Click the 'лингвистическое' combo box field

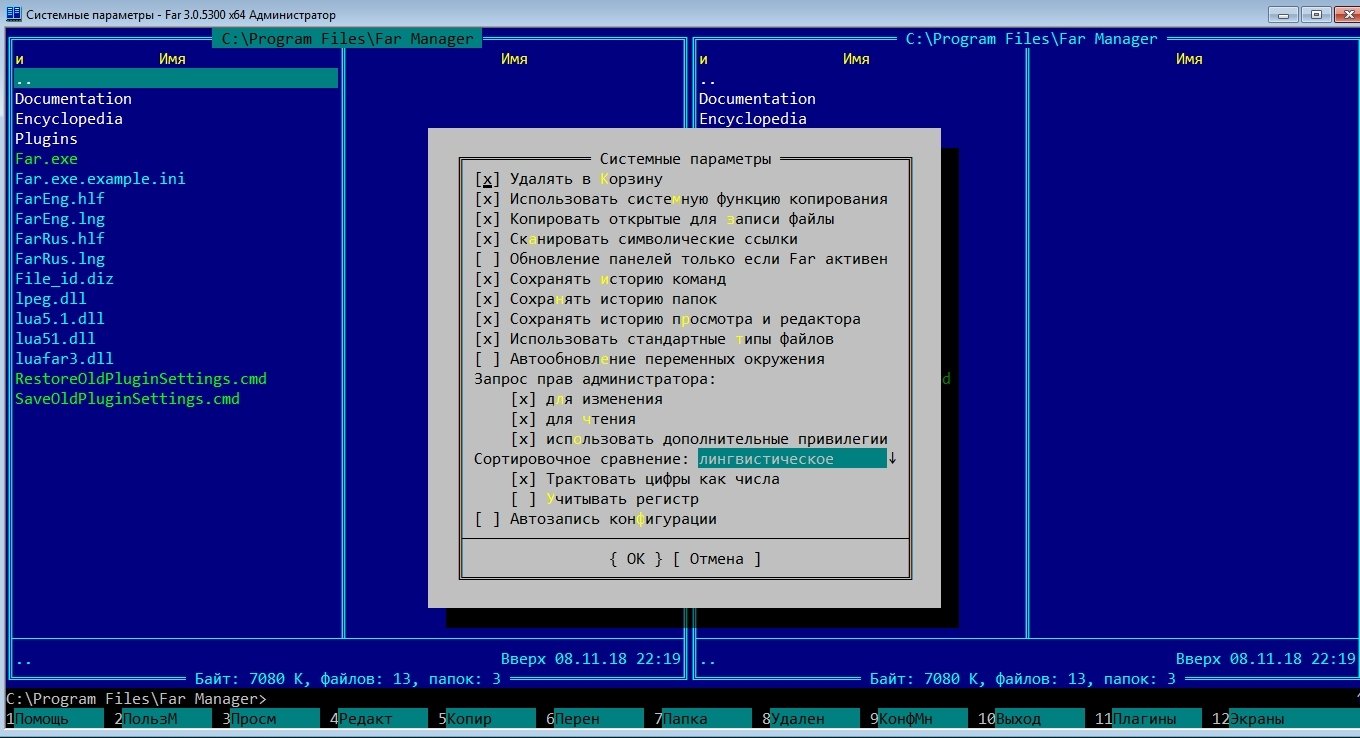790,459
